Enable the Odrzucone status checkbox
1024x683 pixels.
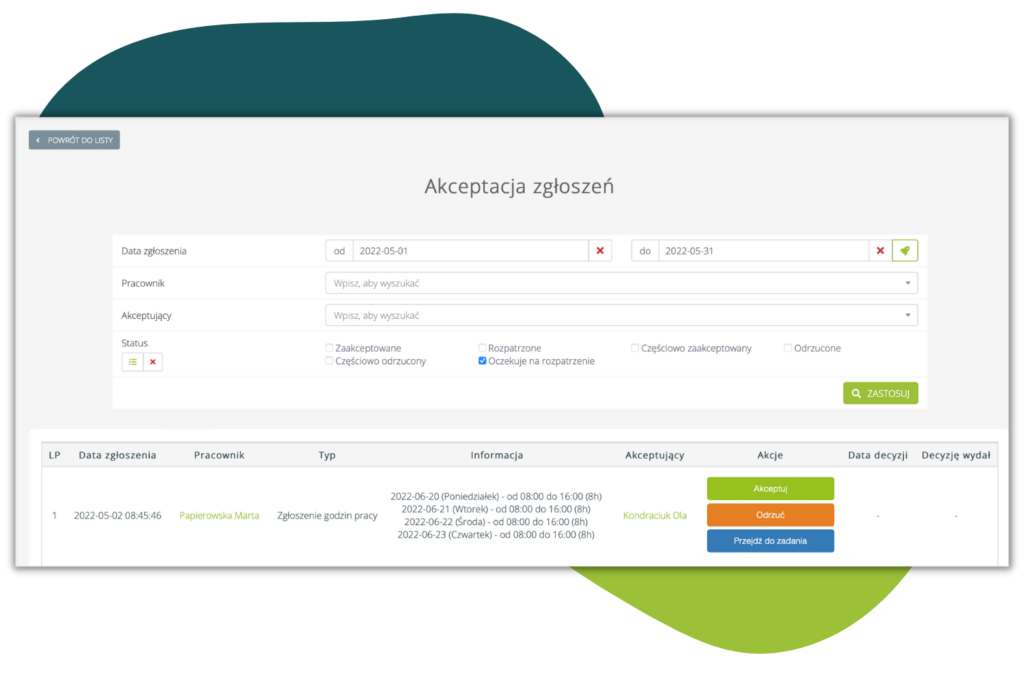(x=788, y=348)
